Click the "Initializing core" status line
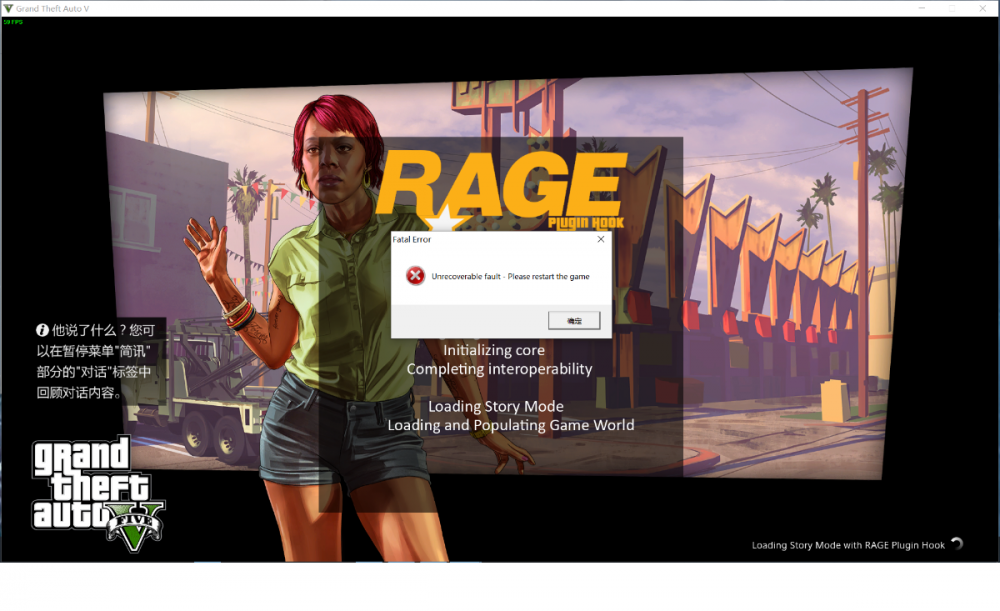 point(494,350)
